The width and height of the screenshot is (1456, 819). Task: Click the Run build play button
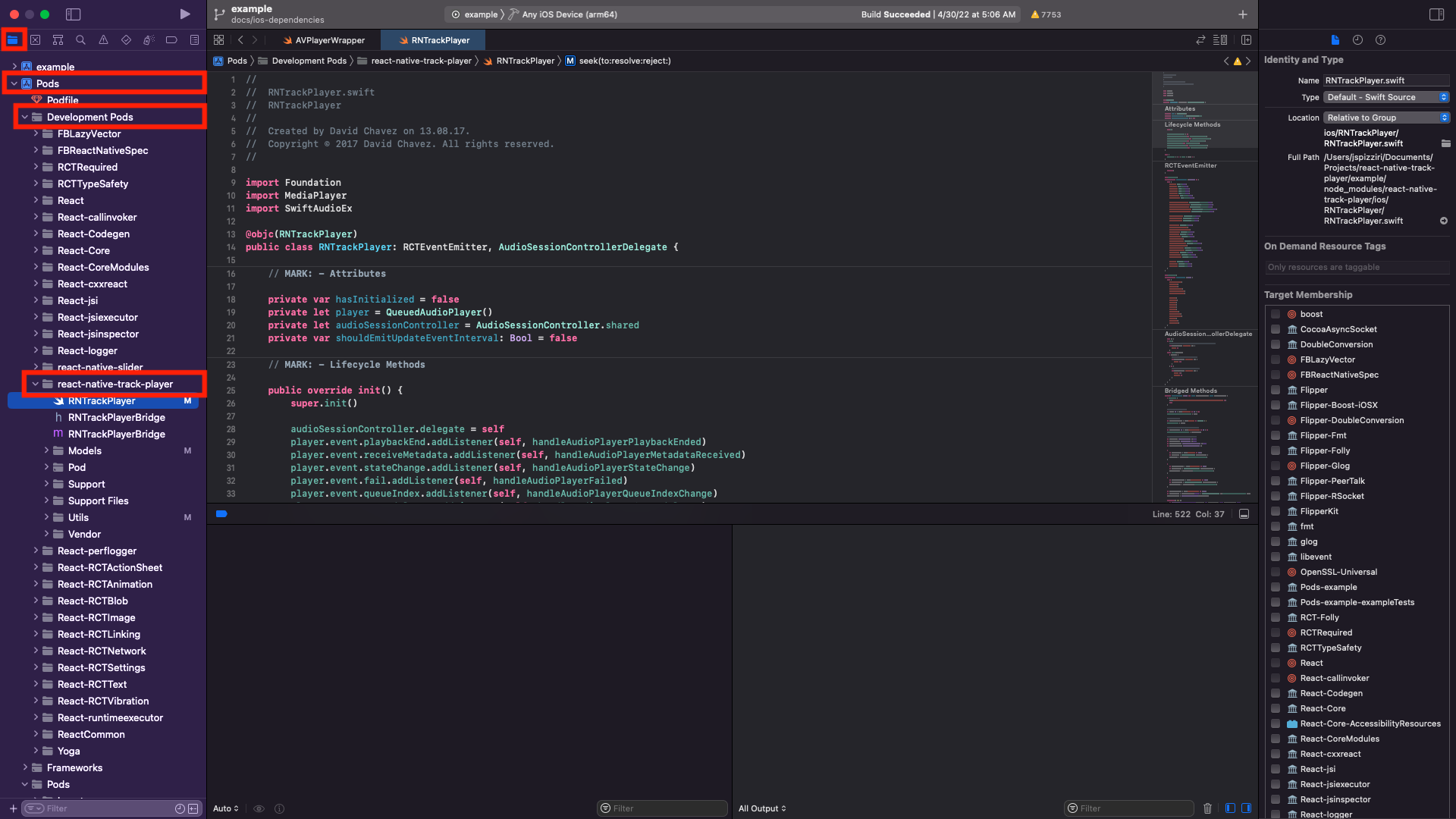pos(185,14)
